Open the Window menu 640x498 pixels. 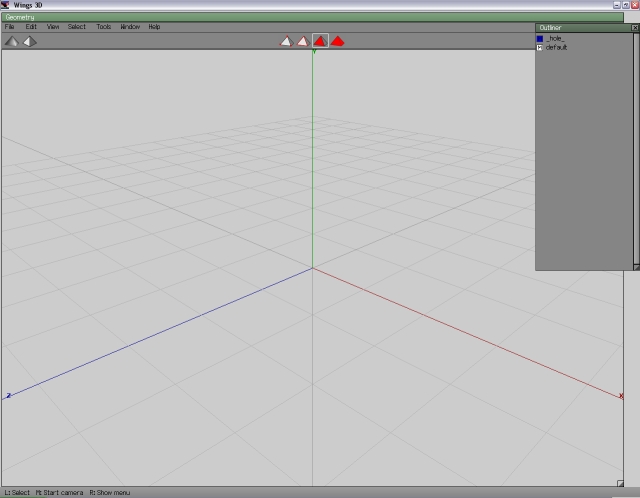pyautogui.click(x=130, y=27)
